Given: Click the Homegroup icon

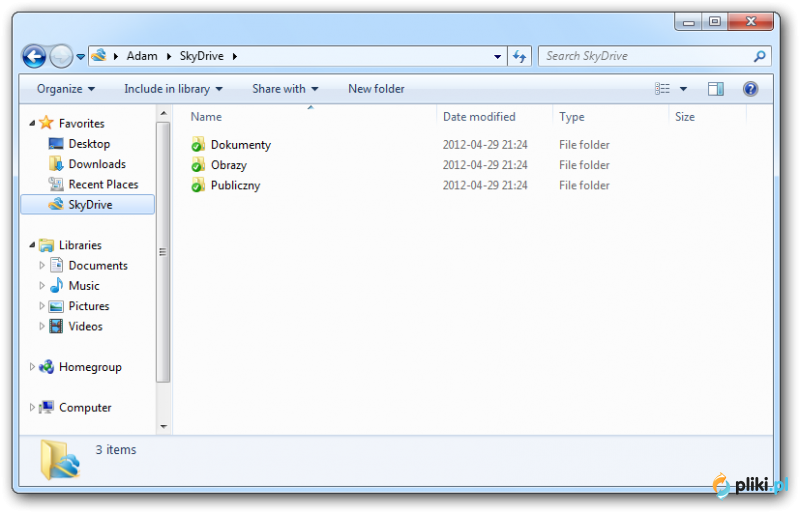Looking at the screenshot, I should coord(46,367).
